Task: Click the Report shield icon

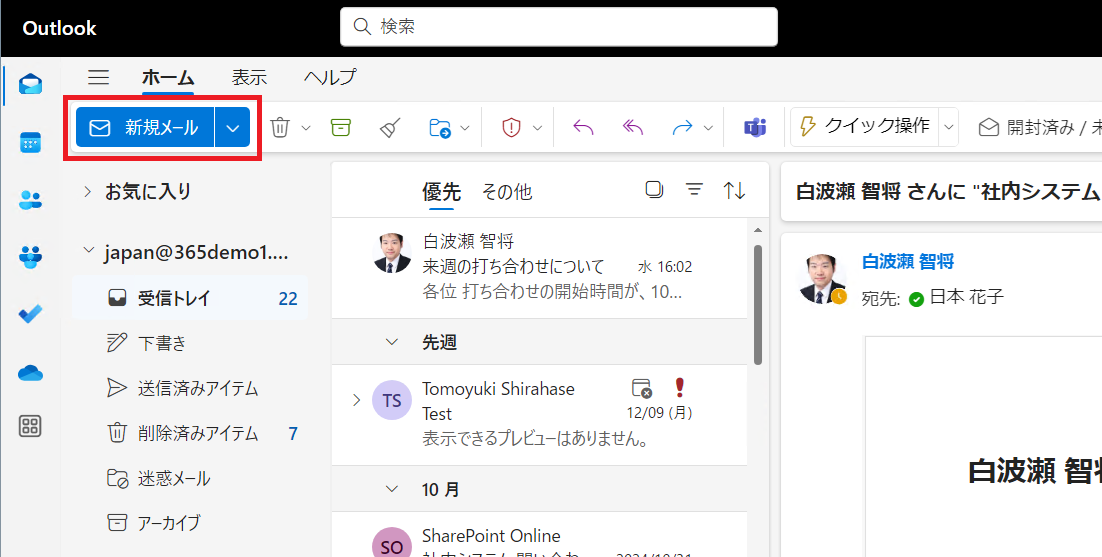Action: coord(511,127)
